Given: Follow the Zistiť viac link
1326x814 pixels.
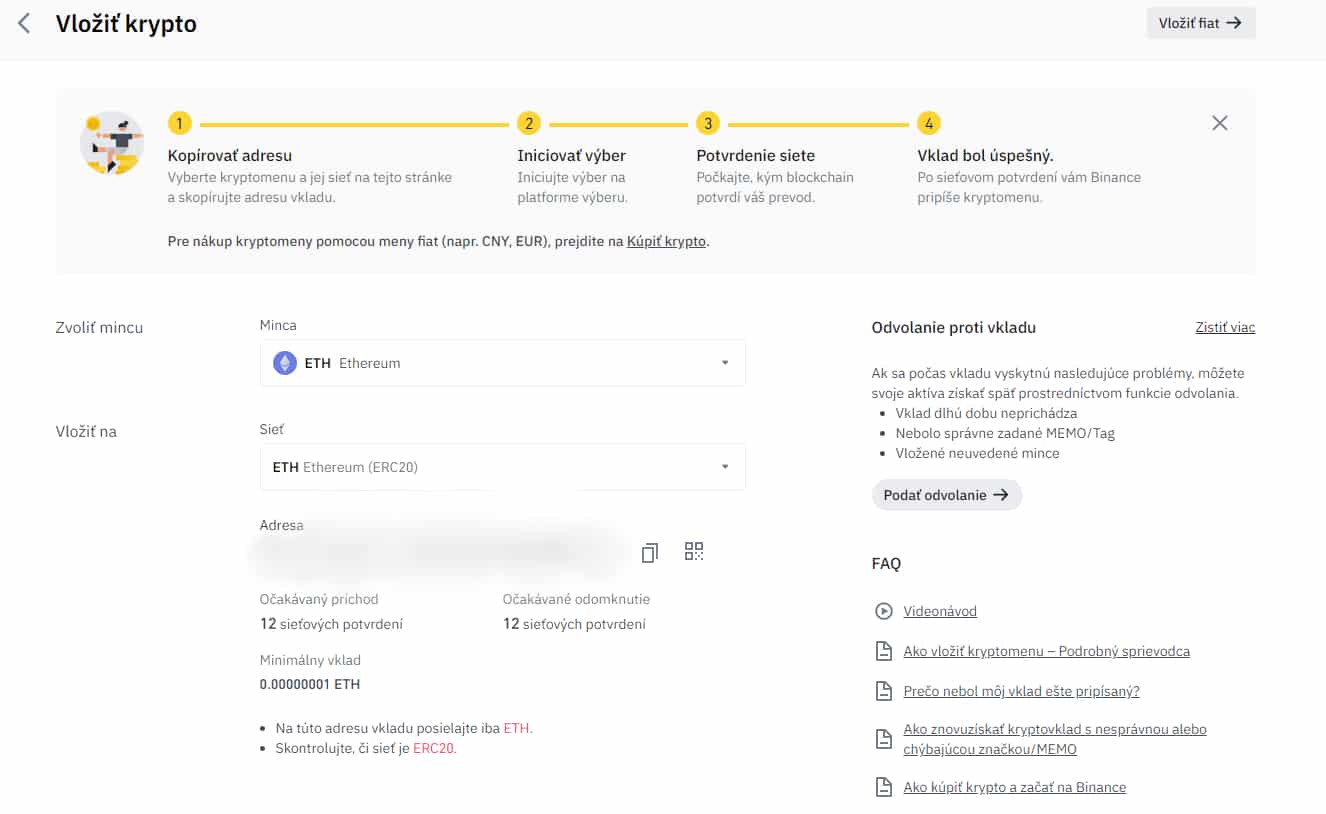Looking at the screenshot, I should coord(1225,328).
